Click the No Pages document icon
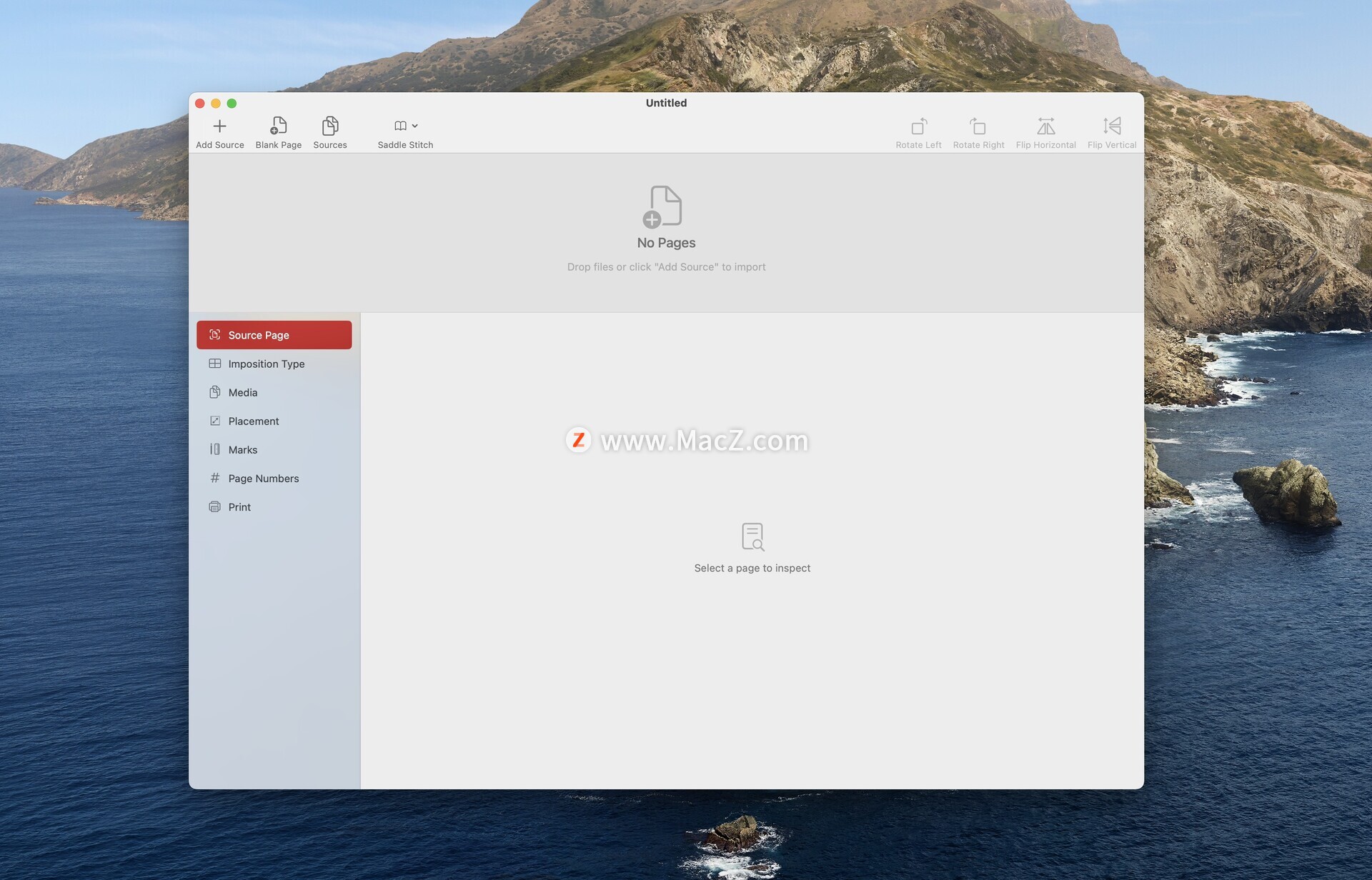 [665, 206]
